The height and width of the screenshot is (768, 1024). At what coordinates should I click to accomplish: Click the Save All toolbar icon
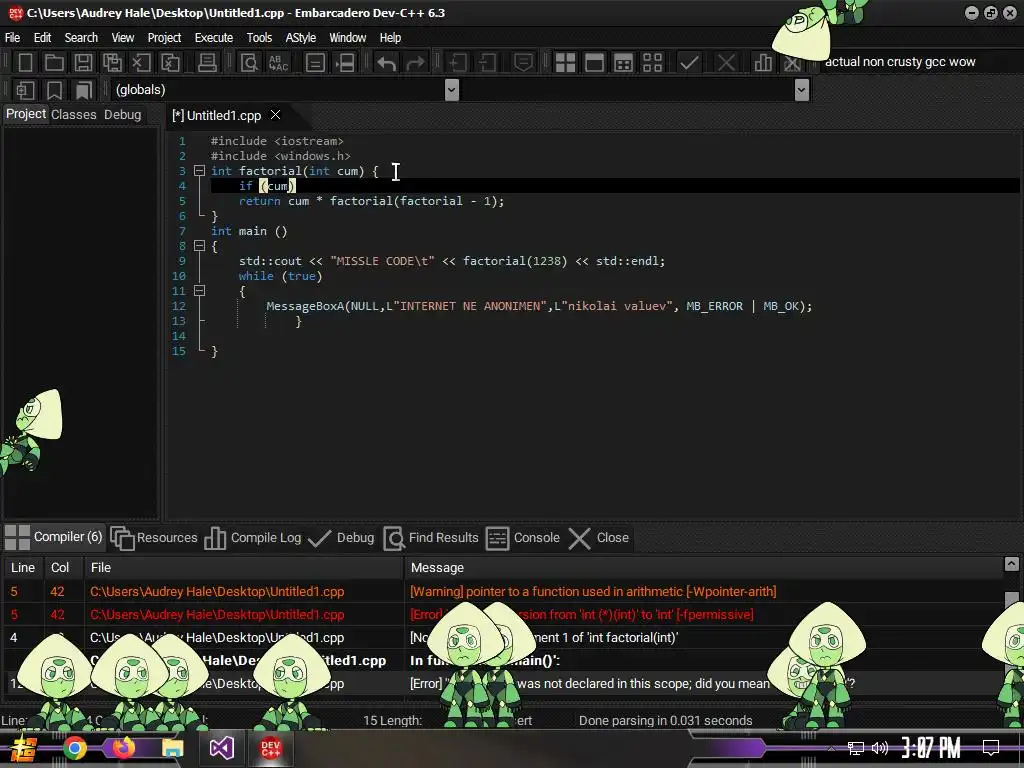(x=112, y=63)
